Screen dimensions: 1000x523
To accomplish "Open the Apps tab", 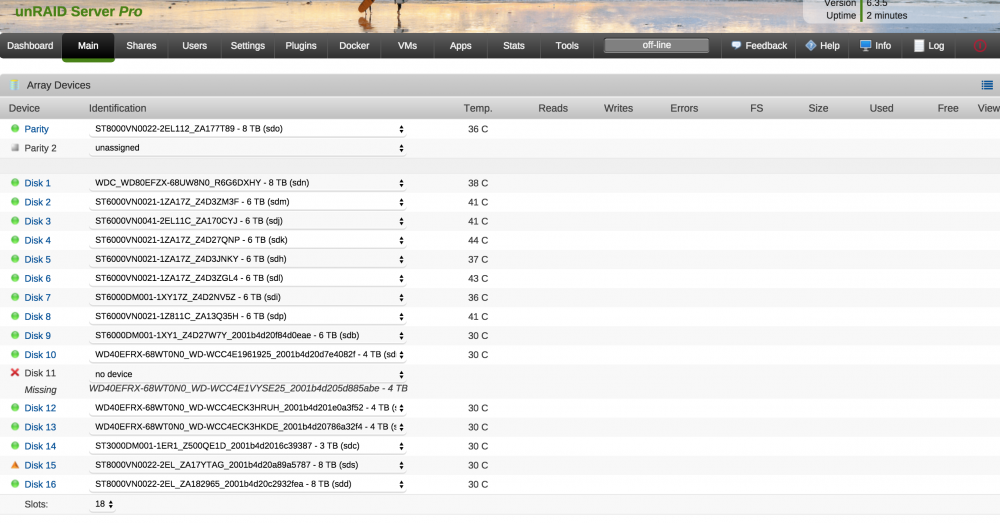I will (460, 46).
